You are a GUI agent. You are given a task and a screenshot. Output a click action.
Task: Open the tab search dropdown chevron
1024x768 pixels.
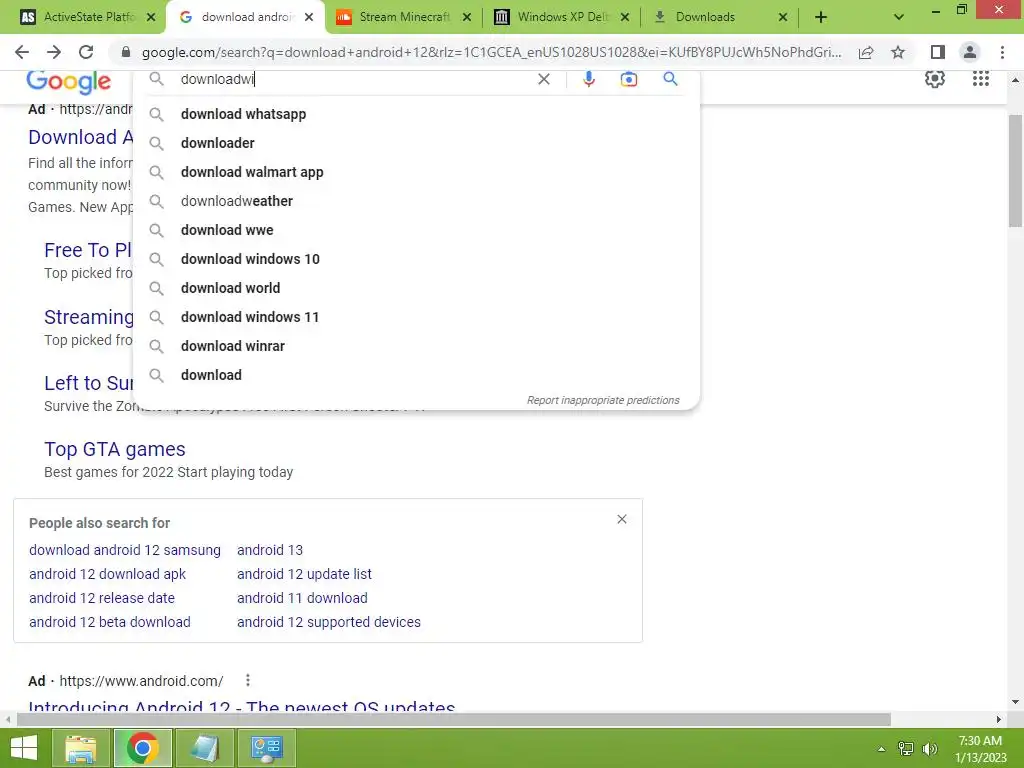click(899, 17)
